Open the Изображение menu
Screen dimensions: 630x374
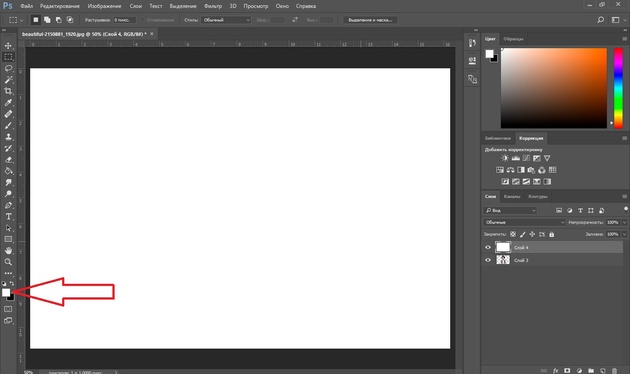[x=104, y=6]
